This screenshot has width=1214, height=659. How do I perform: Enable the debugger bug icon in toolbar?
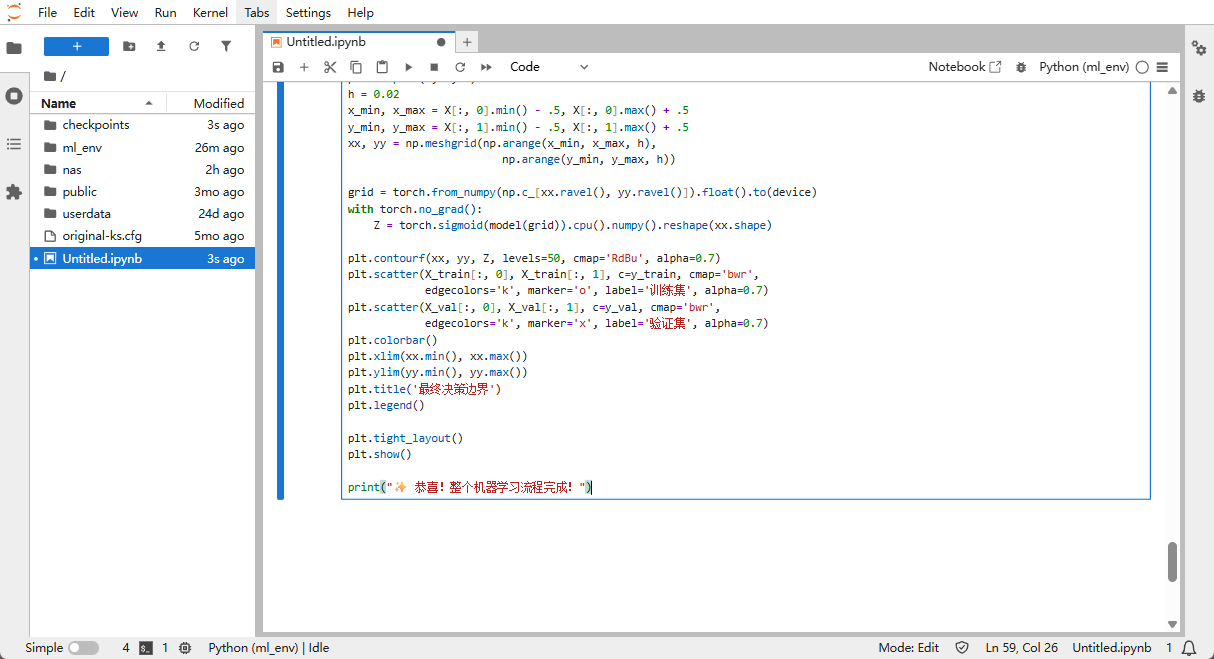[x=1021, y=67]
